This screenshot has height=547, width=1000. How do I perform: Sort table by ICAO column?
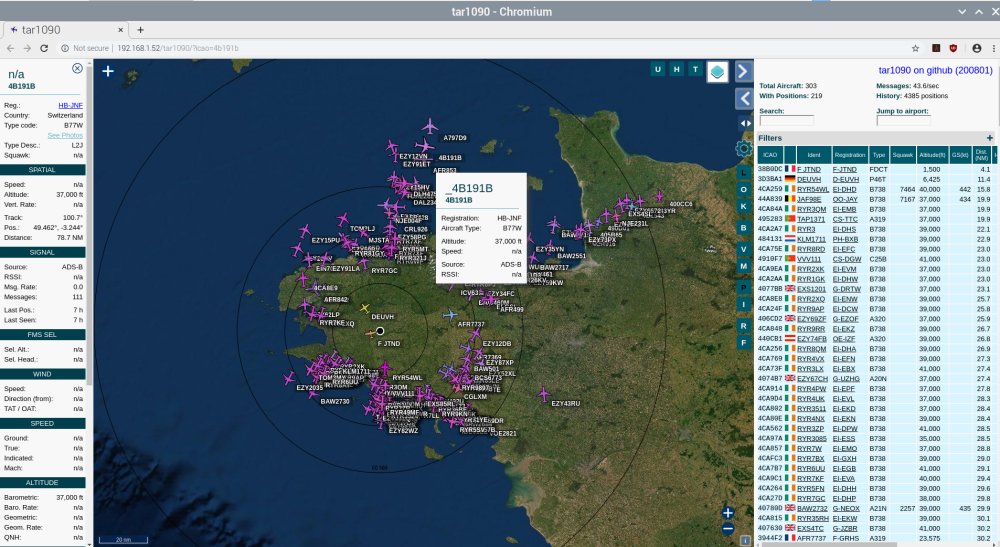point(770,155)
